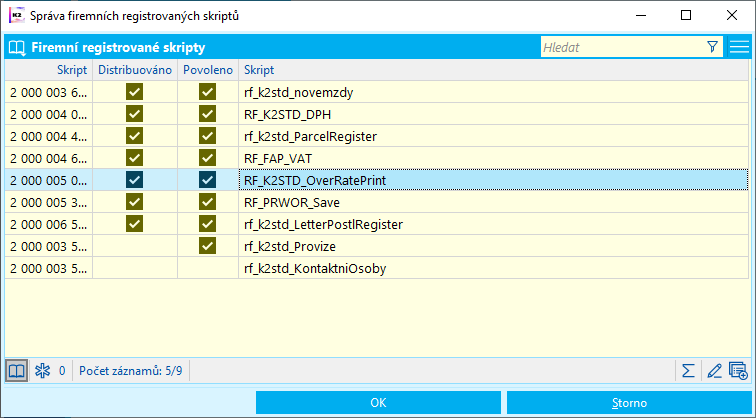Screen dimensions: 756x418
Task: Open the hamburger menu in the blue header
Action: tap(739, 47)
